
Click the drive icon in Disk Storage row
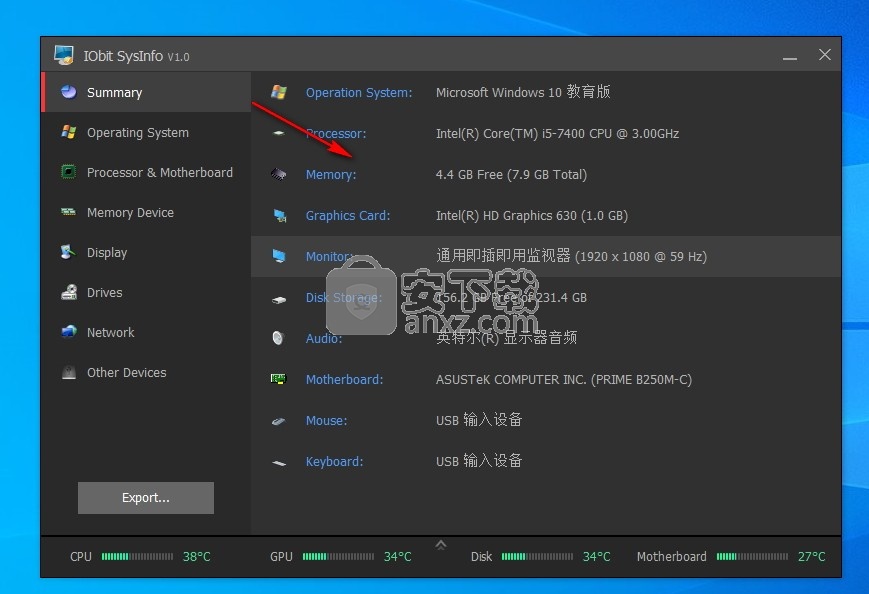click(x=279, y=300)
